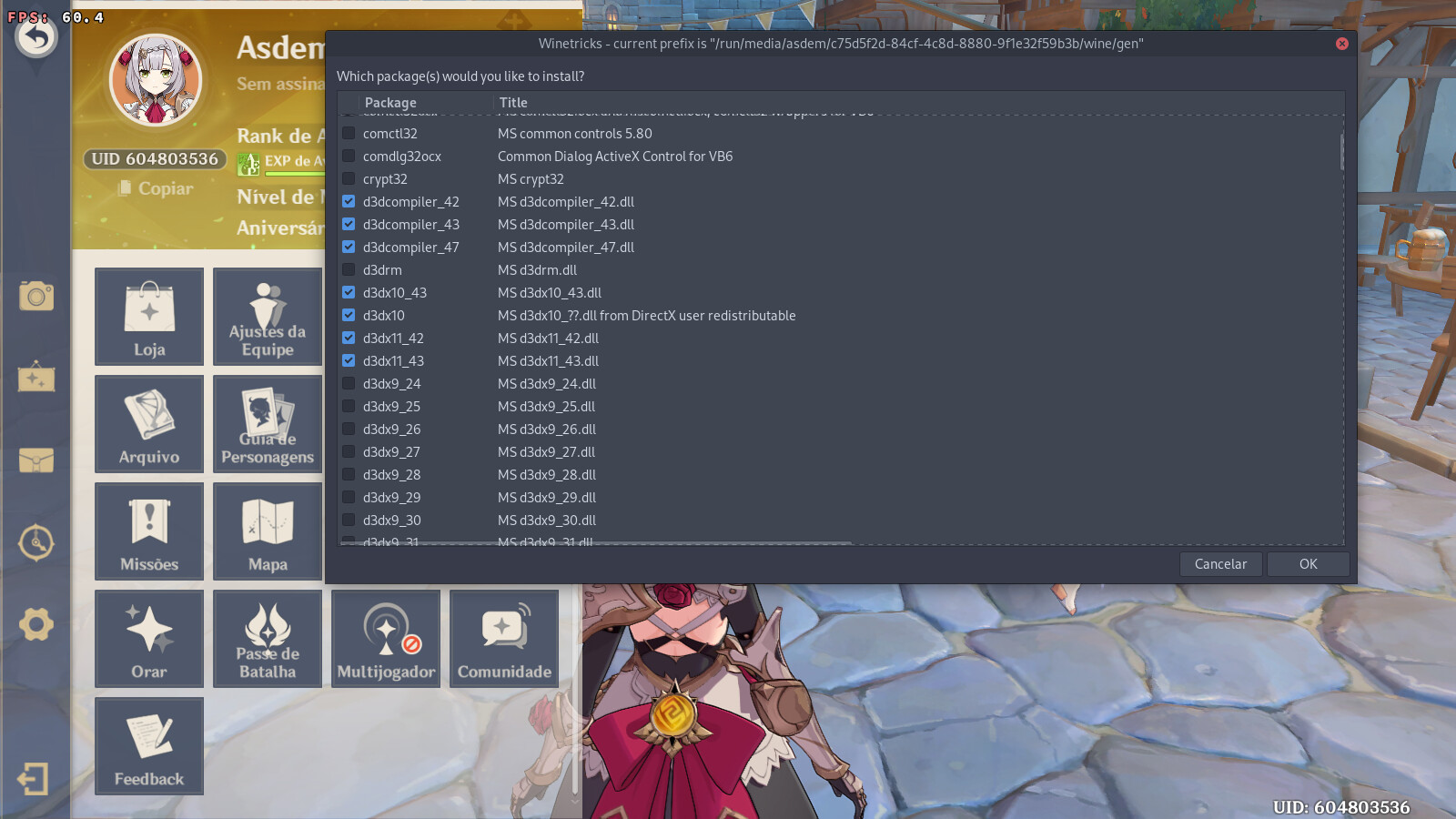This screenshot has width=1456, height=819.
Task: Open the mail envelope icon
Action: point(36,460)
